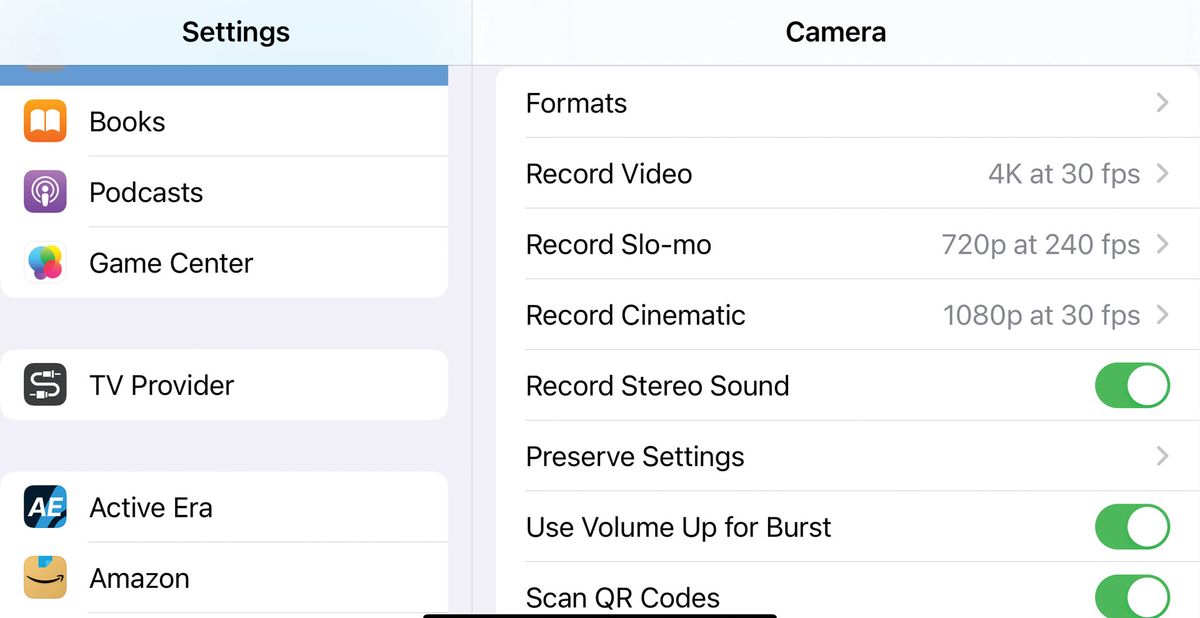The height and width of the screenshot is (618, 1200).
Task: Click the sidebar scroll indicator bar
Action: click(225, 72)
